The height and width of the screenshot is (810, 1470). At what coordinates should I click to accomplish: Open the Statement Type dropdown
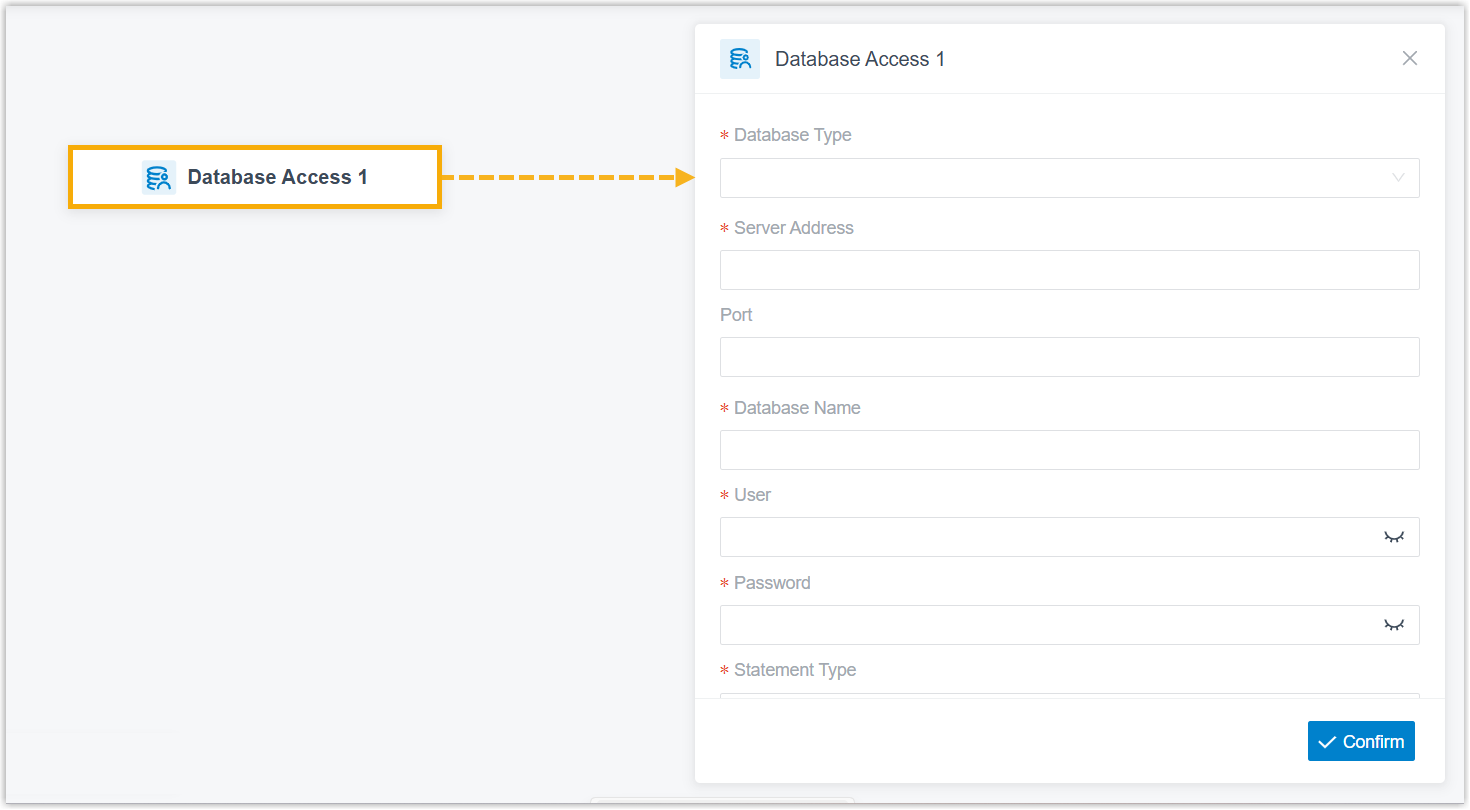(x=1069, y=695)
